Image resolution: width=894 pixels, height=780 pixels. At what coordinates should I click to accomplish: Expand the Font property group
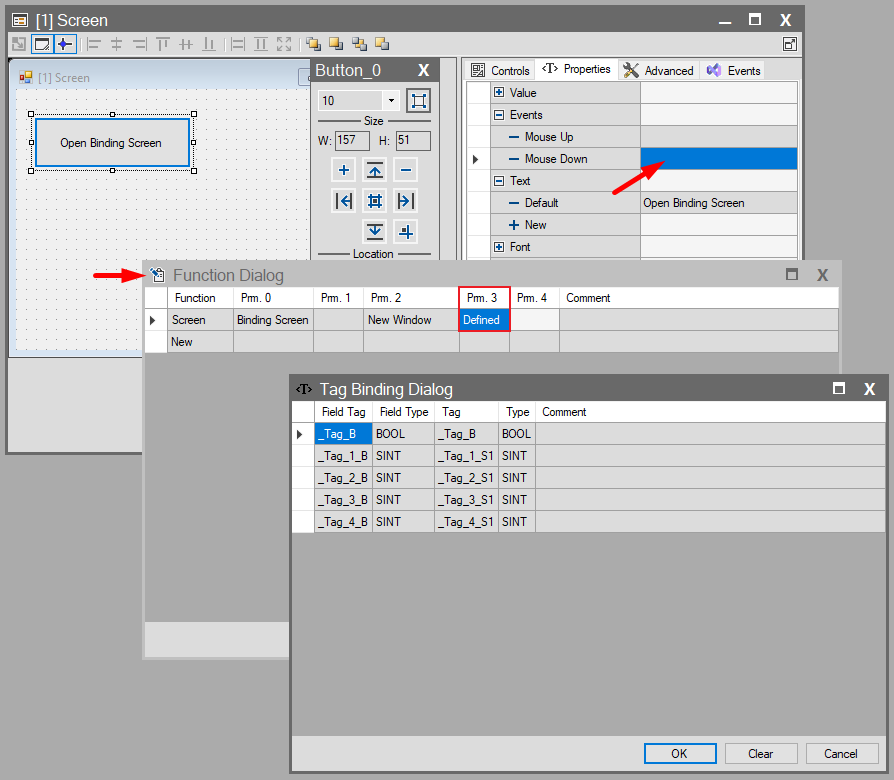click(499, 247)
